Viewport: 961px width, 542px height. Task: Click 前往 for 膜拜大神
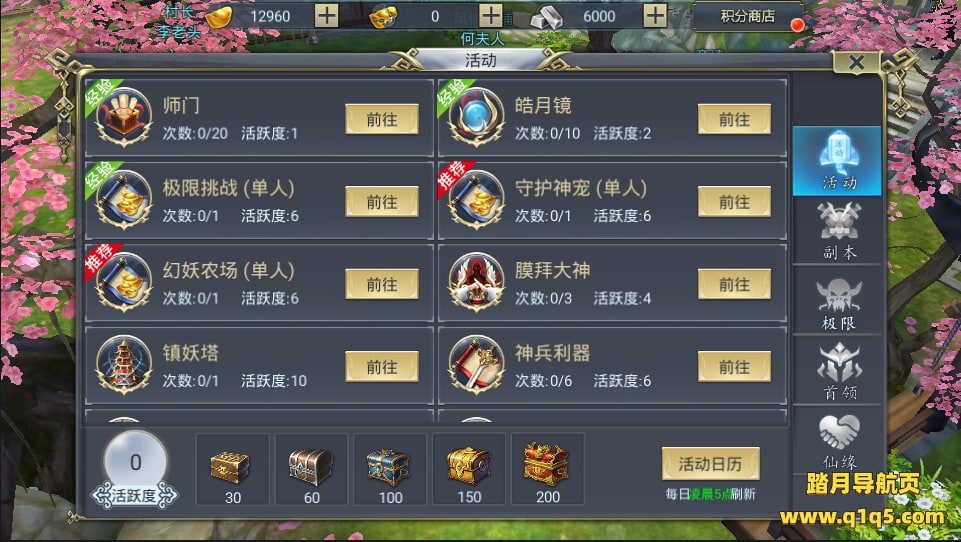pyautogui.click(x=734, y=284)
